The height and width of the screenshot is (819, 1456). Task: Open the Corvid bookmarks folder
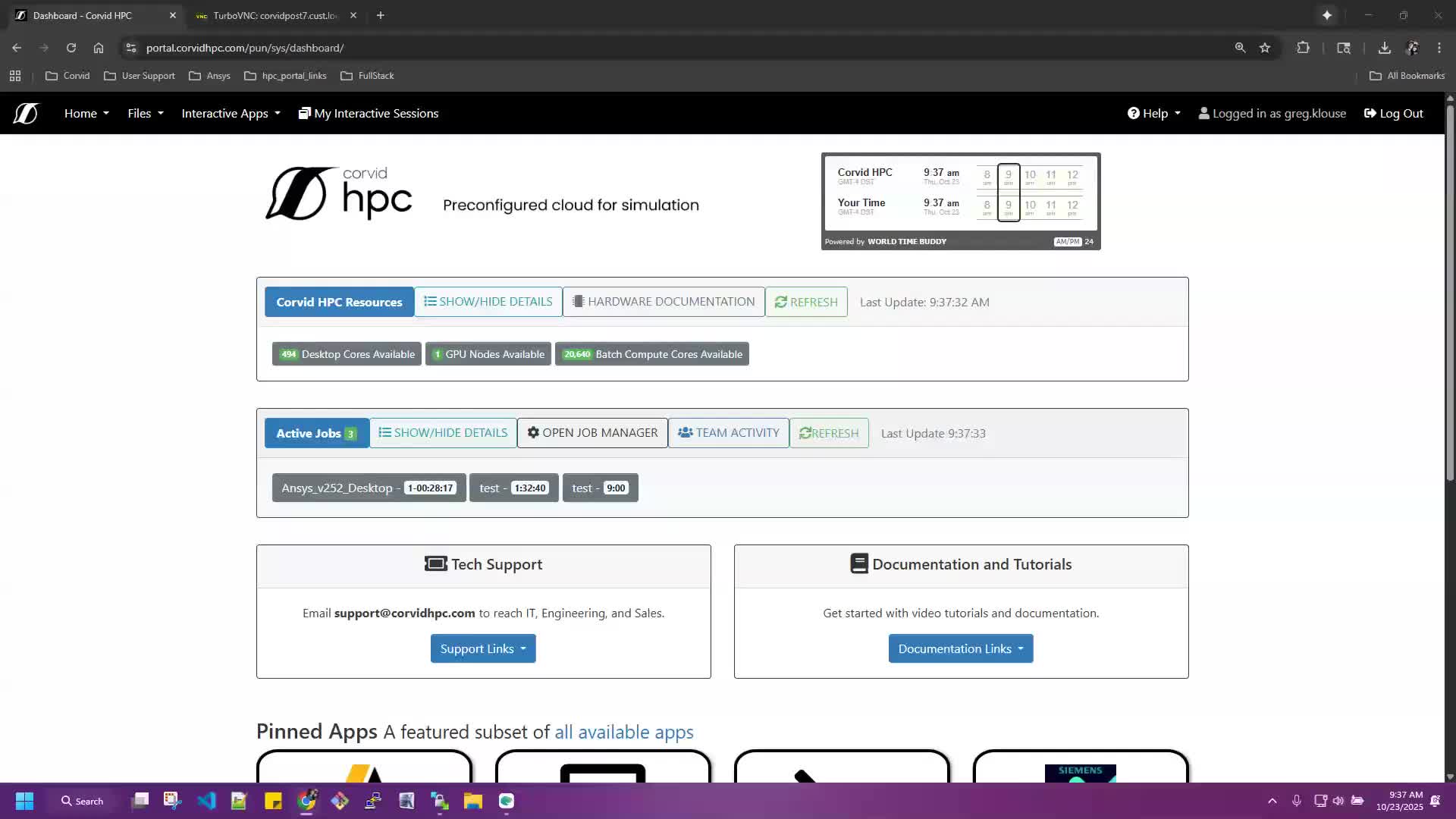[67, 76]
